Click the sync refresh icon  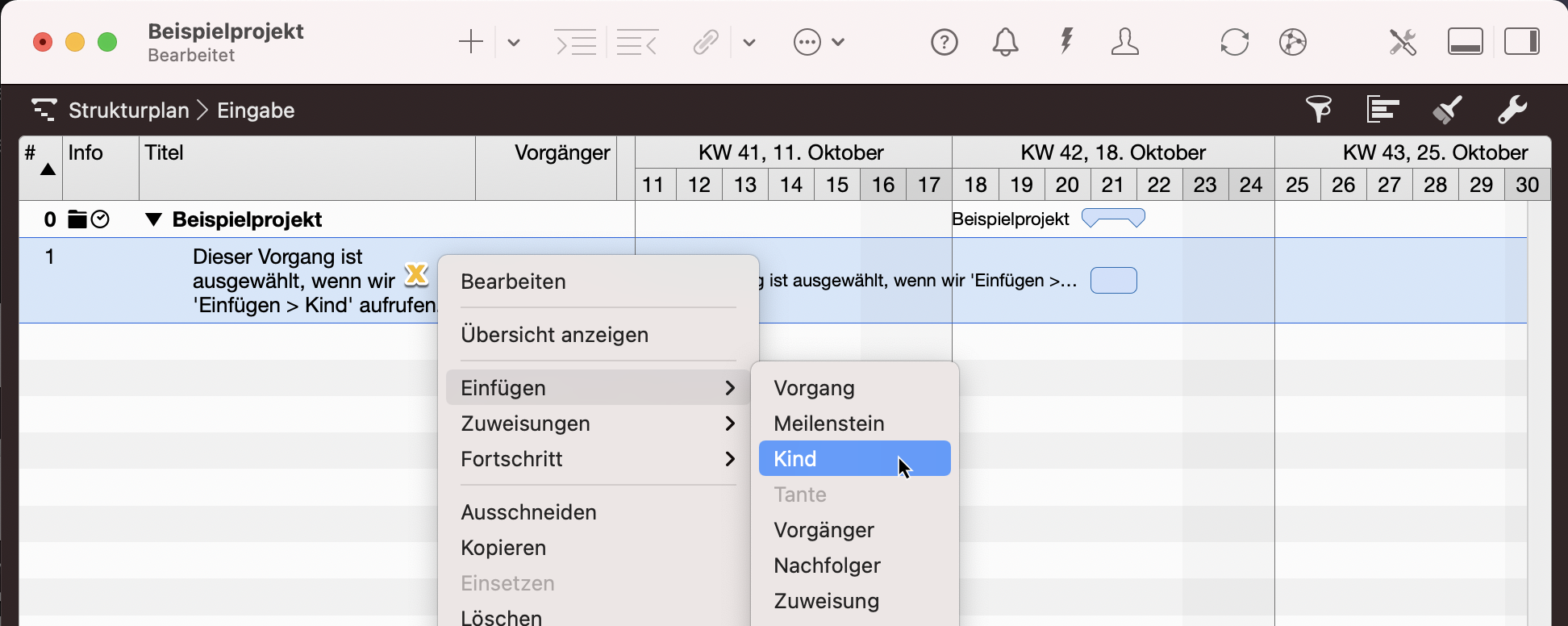pyautogui.click(x=1234, y=42)
